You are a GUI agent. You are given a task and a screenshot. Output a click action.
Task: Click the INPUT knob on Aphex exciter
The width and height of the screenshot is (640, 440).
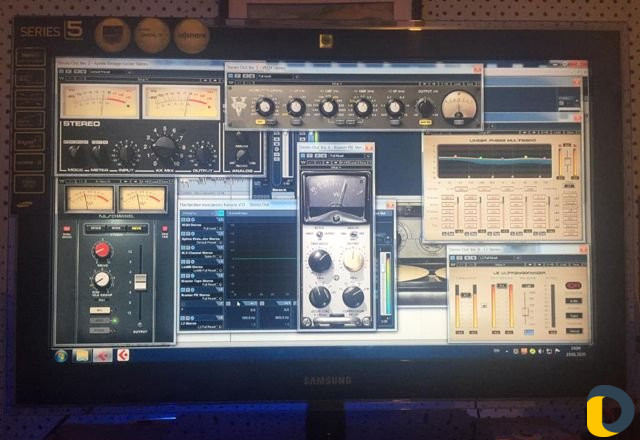[127, 154]
